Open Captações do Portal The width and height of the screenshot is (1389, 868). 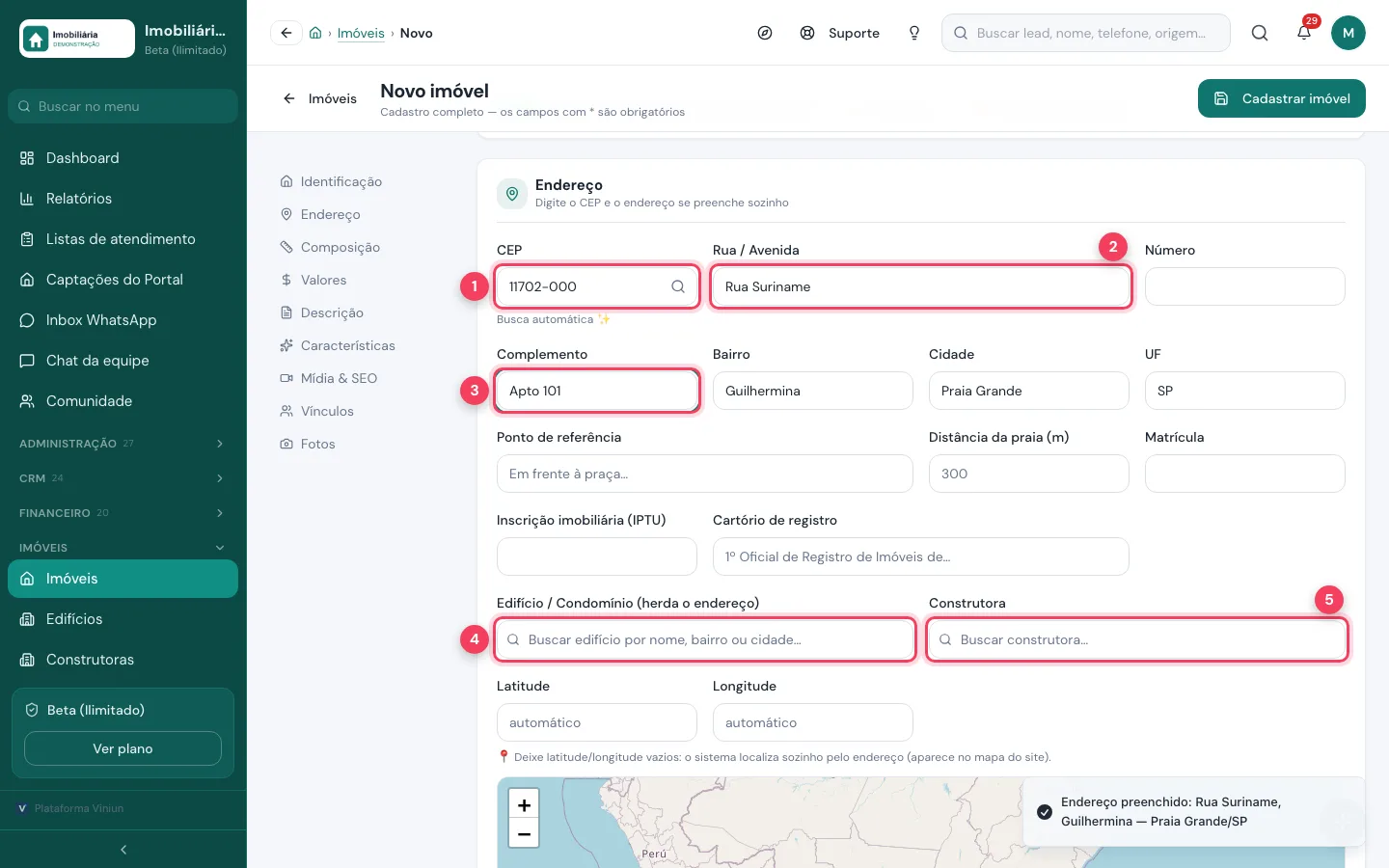click(x=123, y=280)
